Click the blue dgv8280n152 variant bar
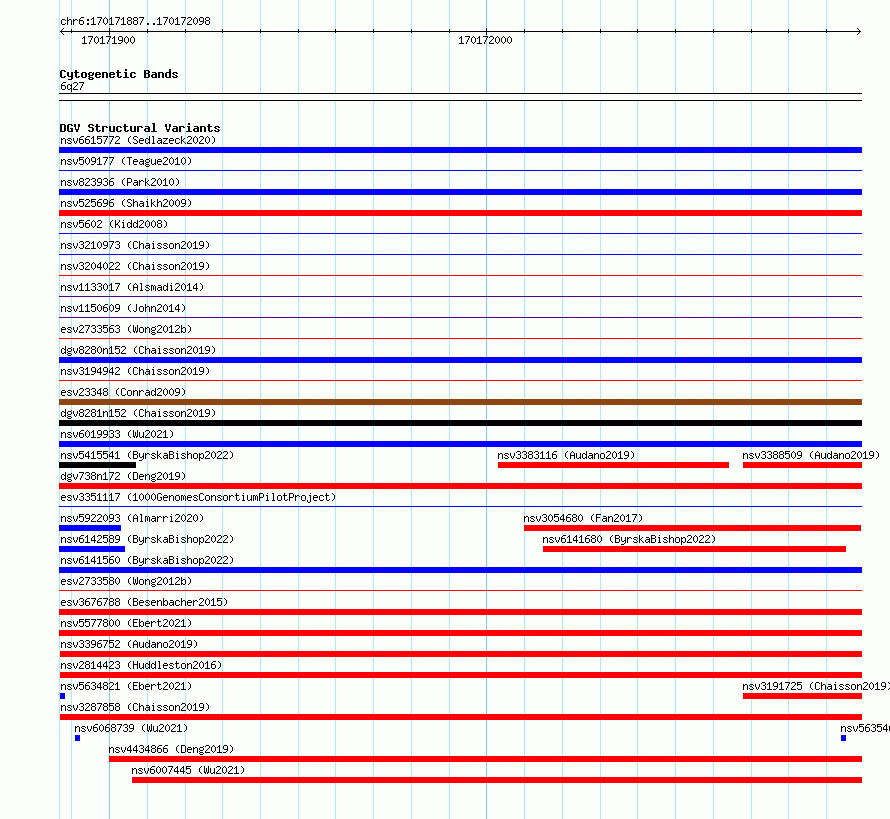 tap(460, 360)
